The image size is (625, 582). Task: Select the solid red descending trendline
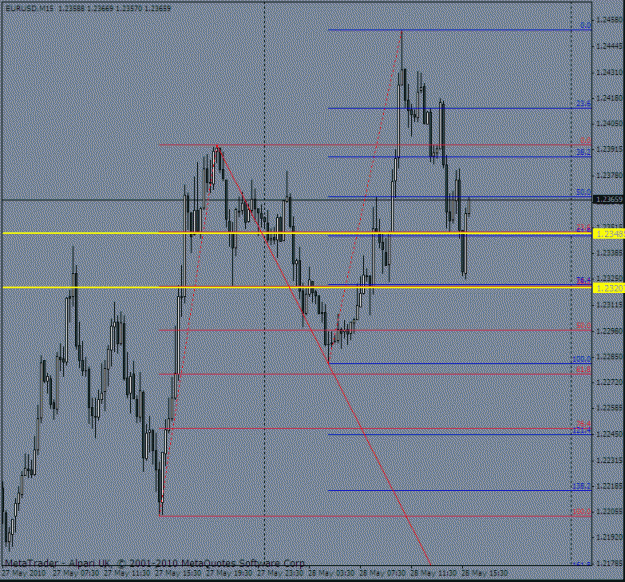(x=324, y=355)
